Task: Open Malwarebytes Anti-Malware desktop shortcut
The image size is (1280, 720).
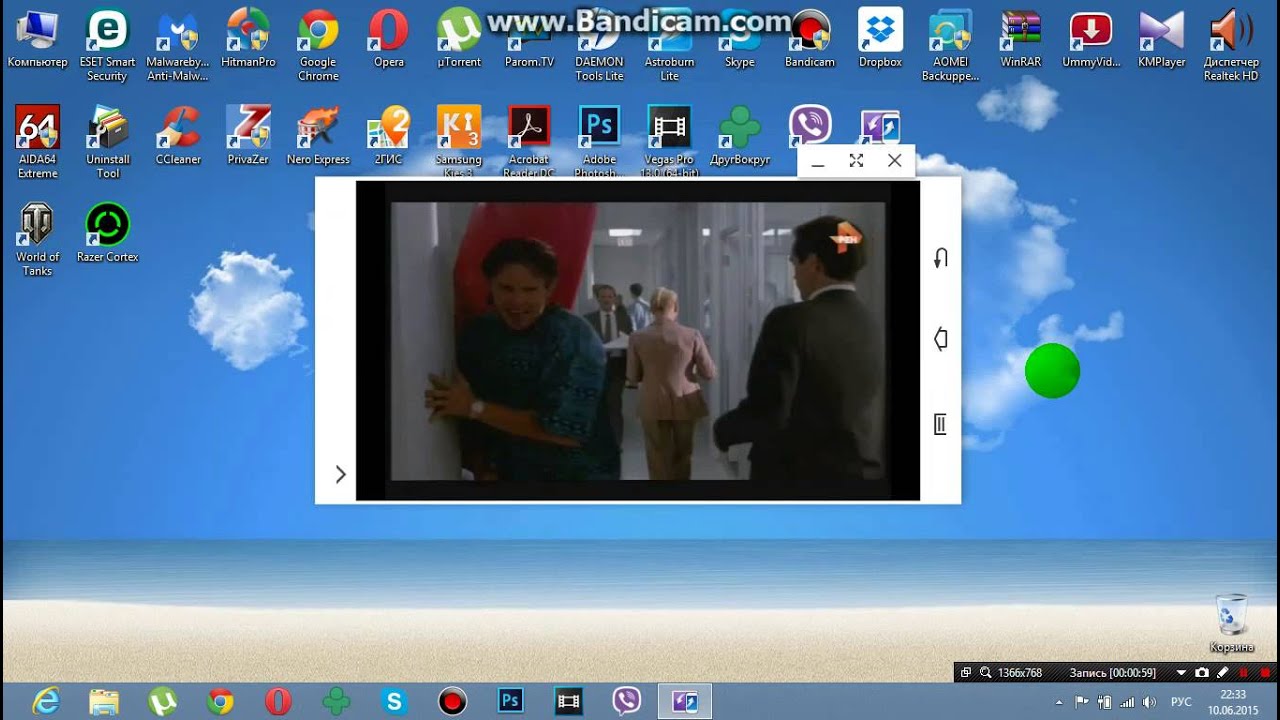Action: [x=178, y=46]
